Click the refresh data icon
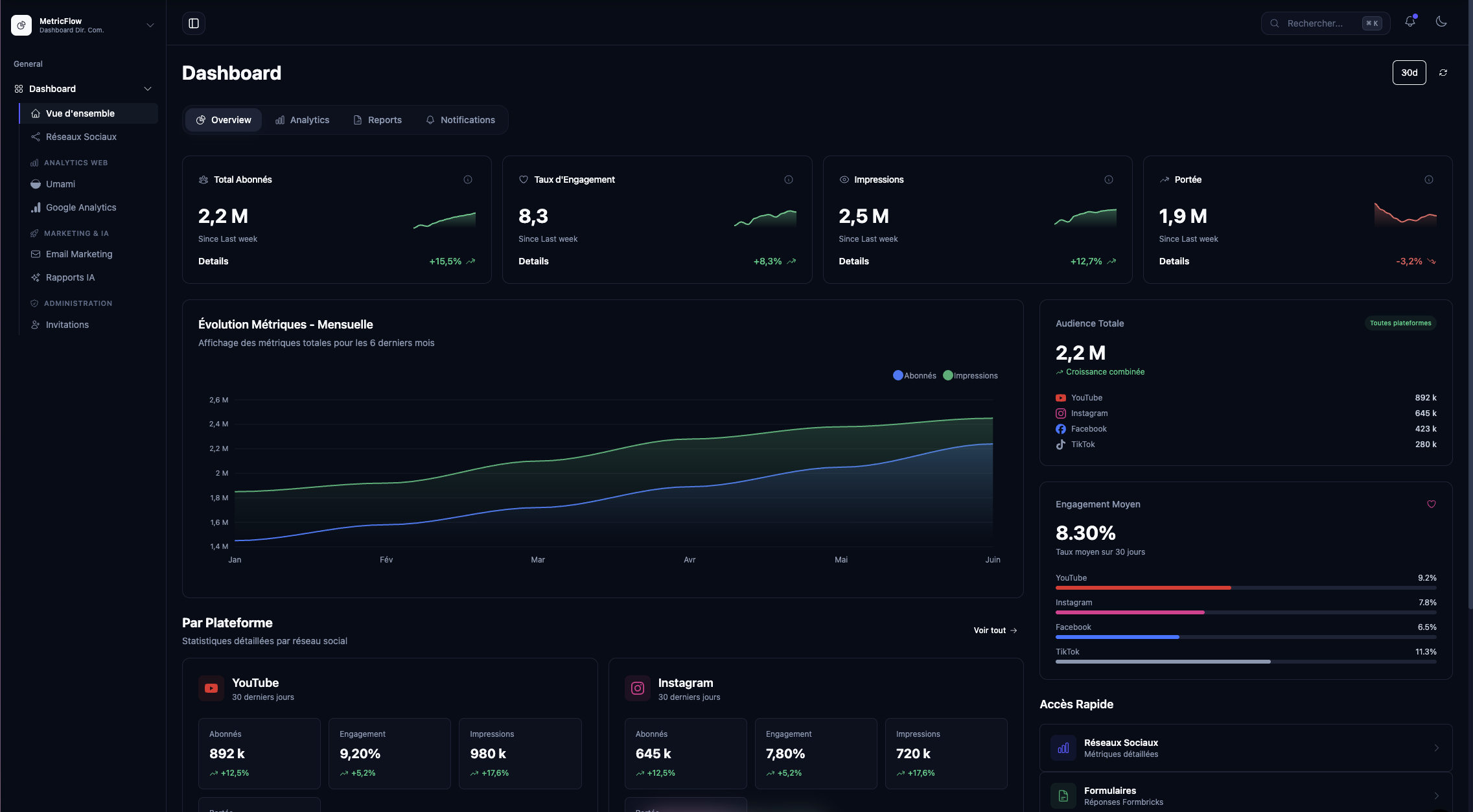 [1443, 73]
